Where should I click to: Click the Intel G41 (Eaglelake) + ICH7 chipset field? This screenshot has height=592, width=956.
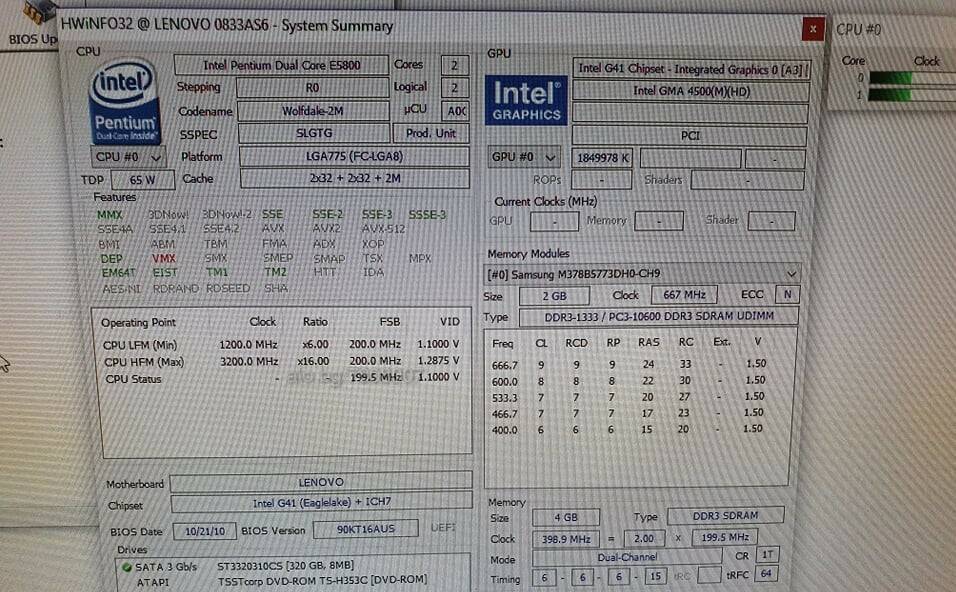[321, 503]
